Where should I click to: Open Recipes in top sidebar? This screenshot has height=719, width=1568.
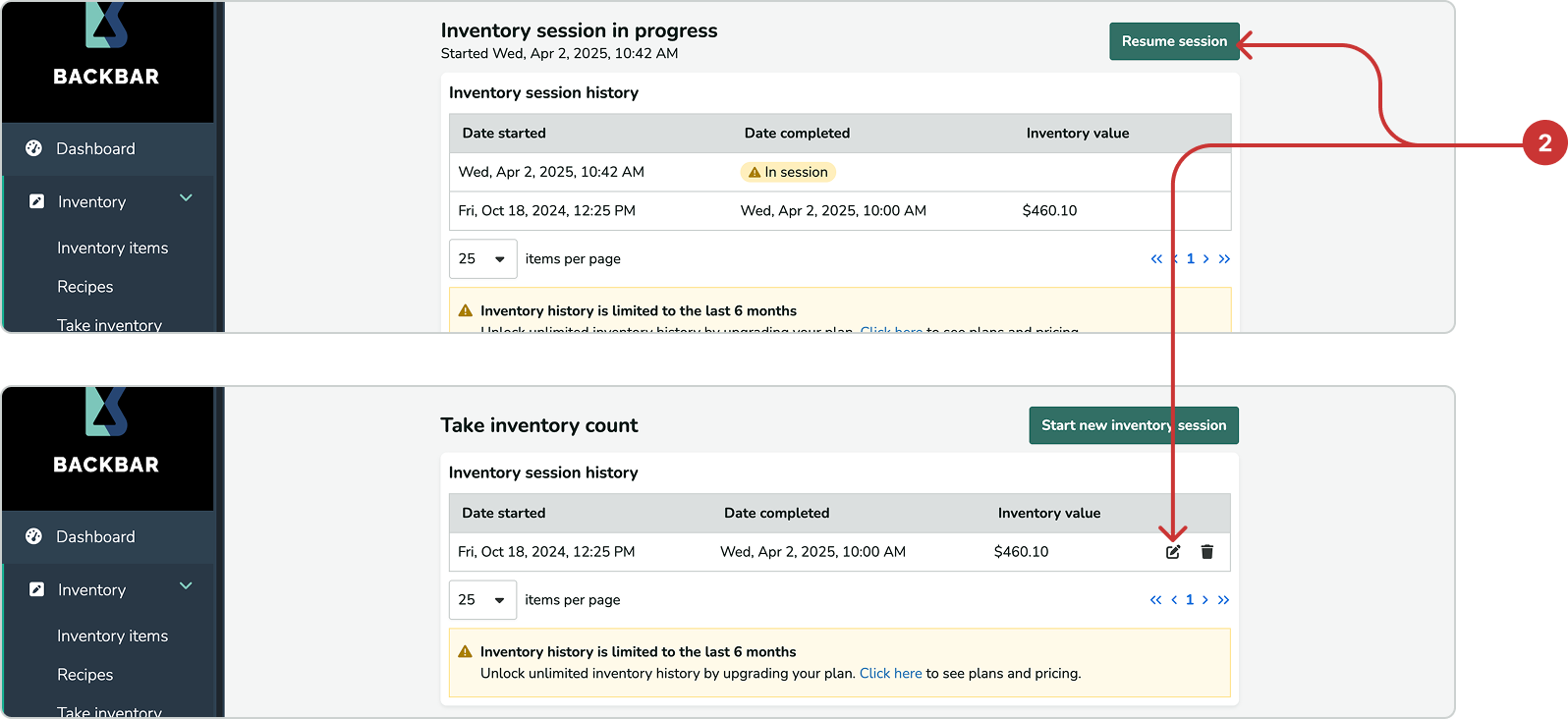point(85,287)
